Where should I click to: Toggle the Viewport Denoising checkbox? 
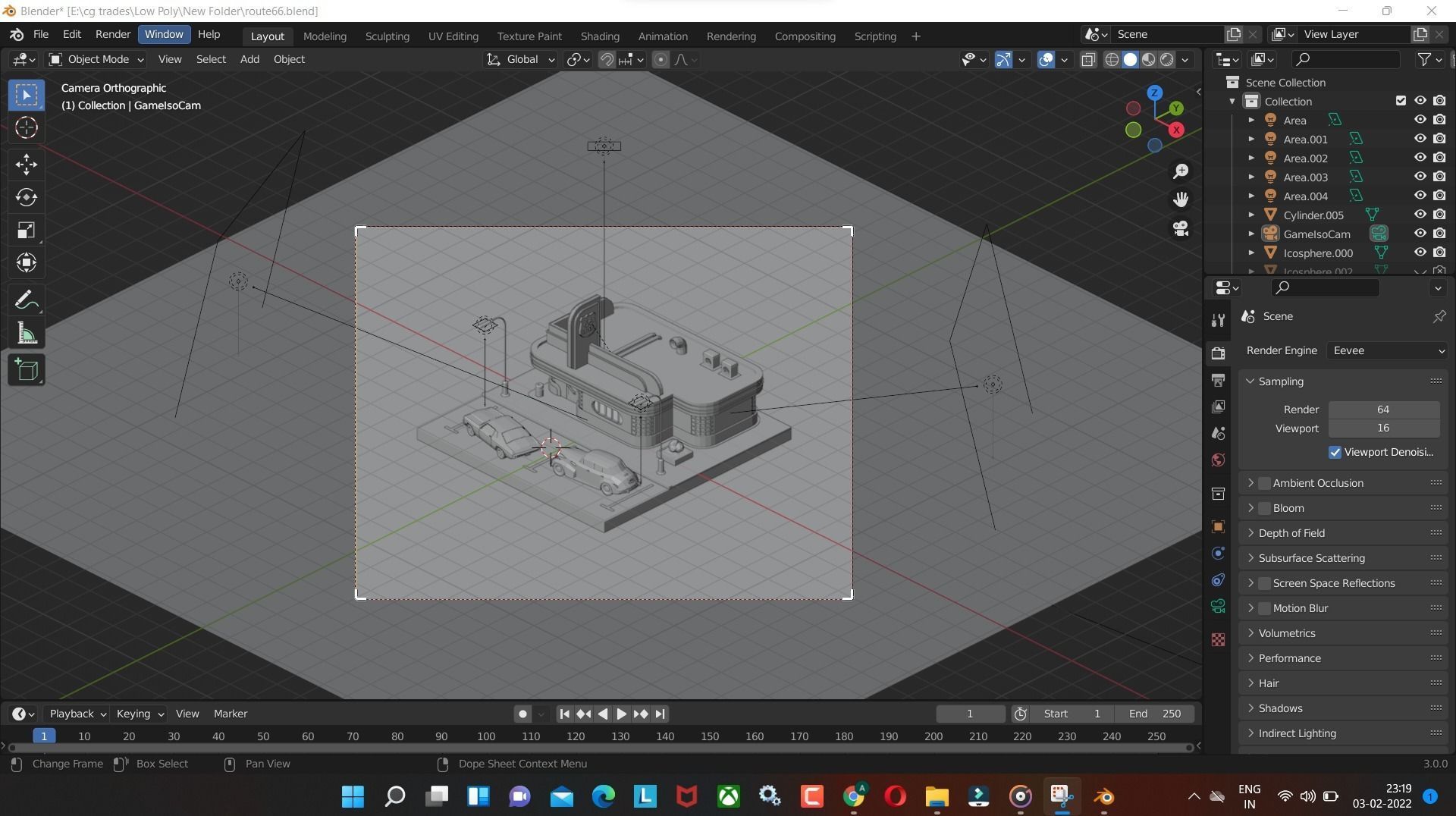coord(1335,452)
